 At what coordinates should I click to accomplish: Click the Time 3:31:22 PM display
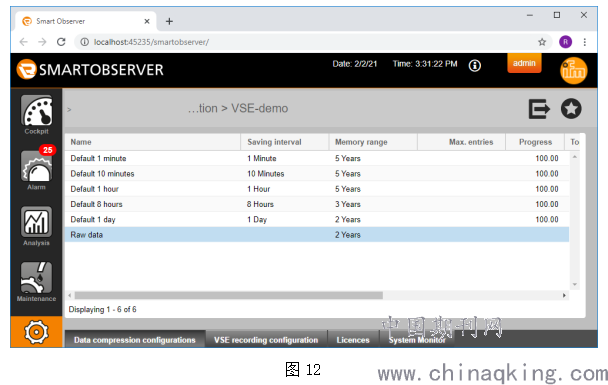click(x=425, y=64)
